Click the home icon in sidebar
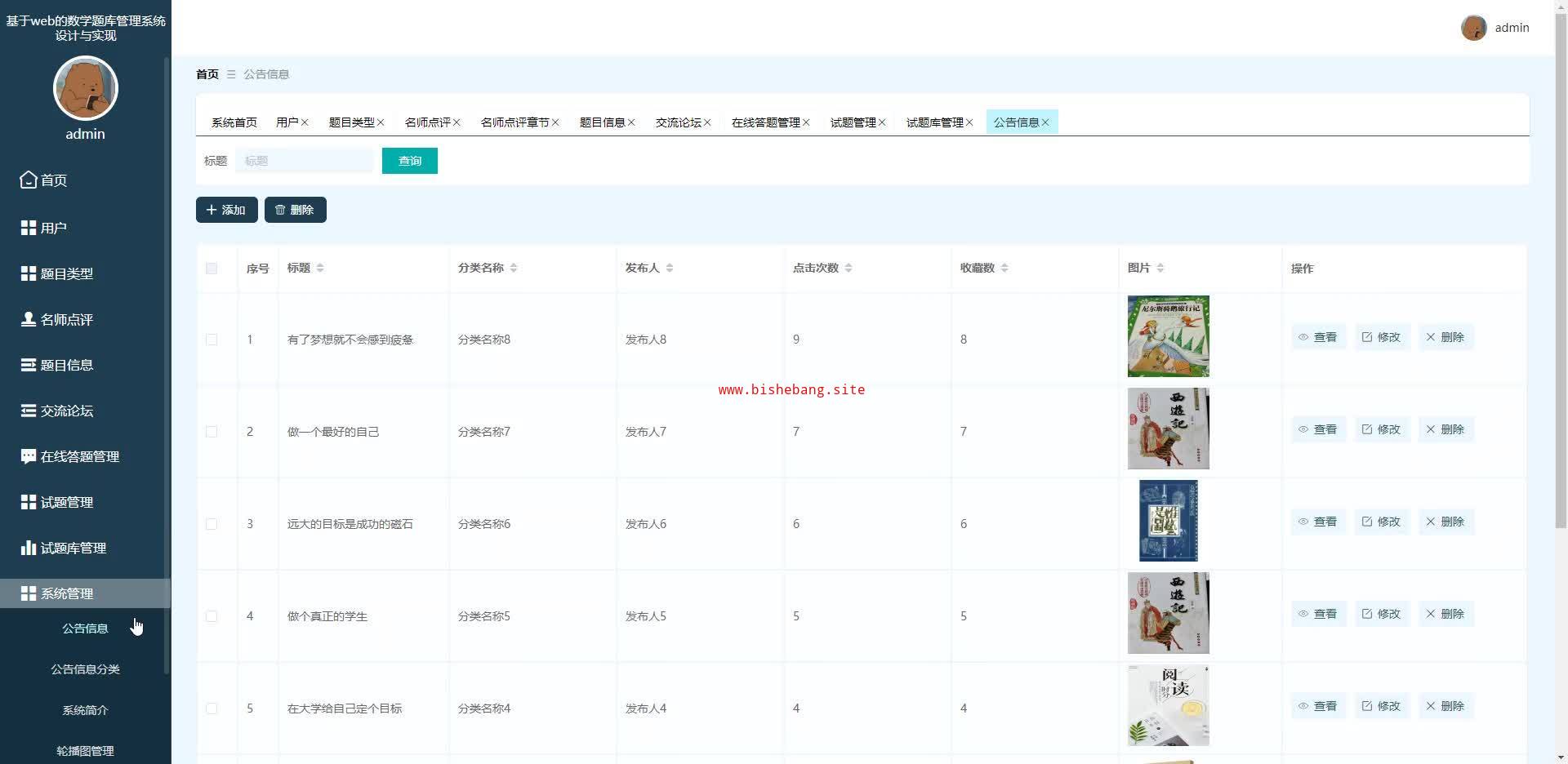 [29, 180]
